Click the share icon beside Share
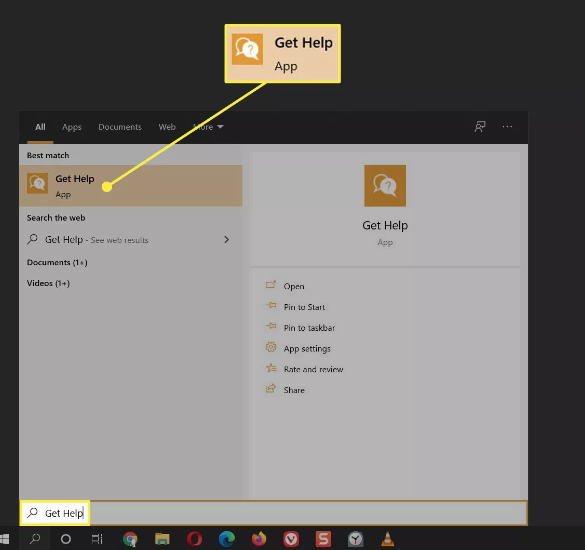 pyautogui.click(x=271, y=389)
